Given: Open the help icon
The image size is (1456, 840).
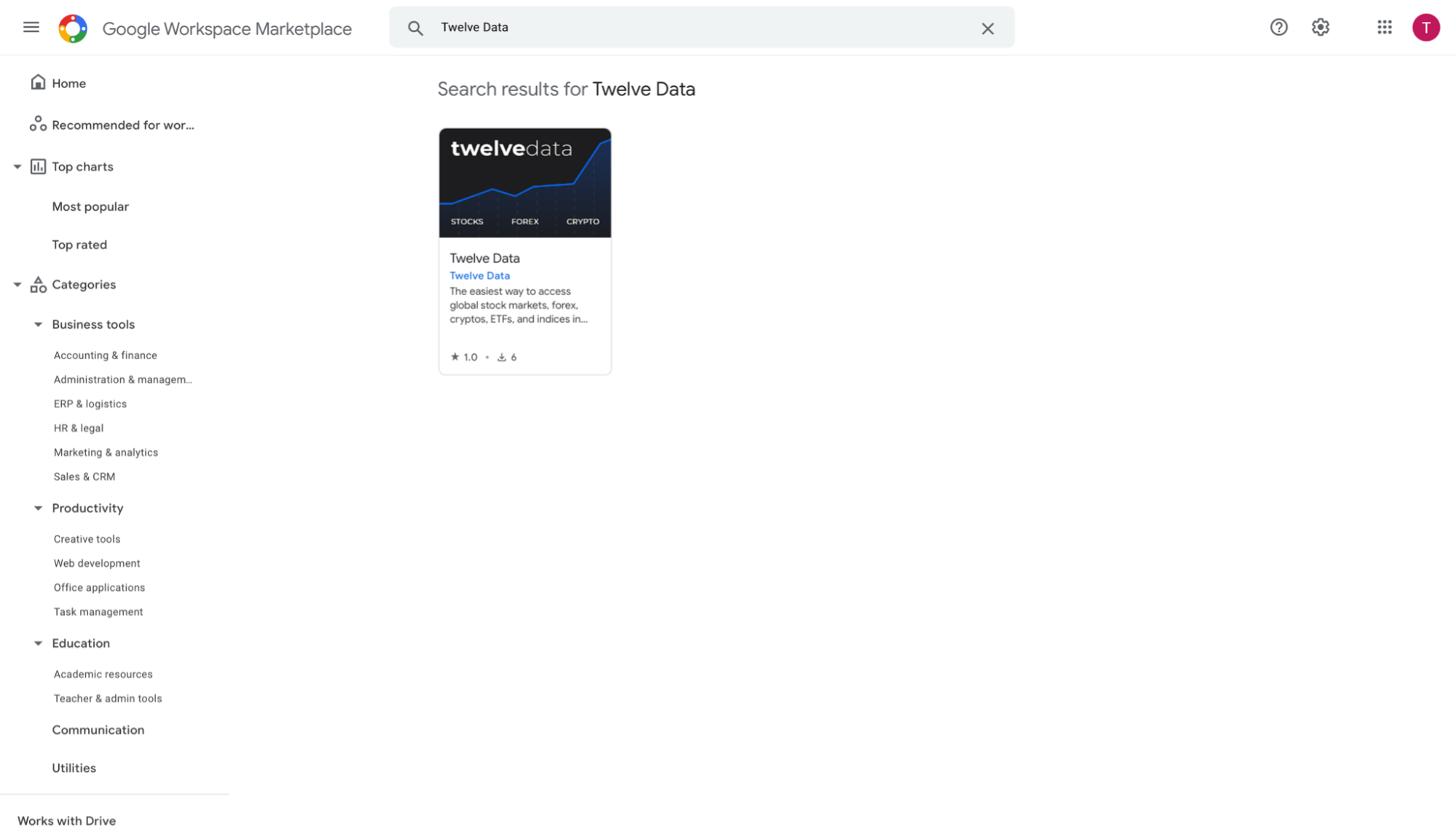Looking at the screenshot, I should (x=1279, y=27).
